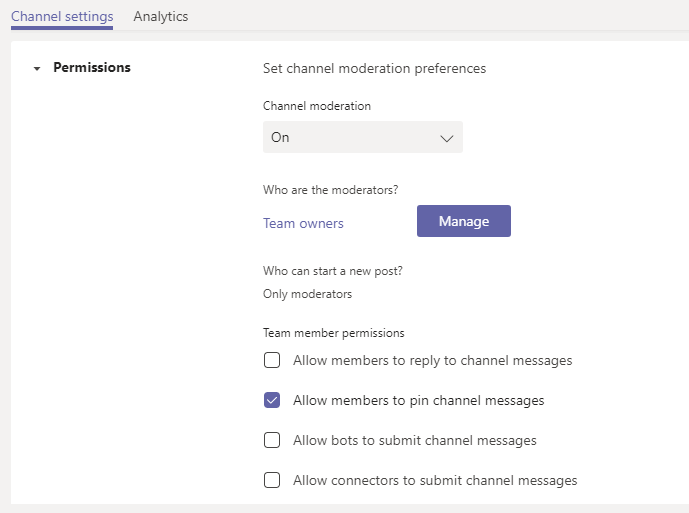Open the Analytics tab
The image size is (689, 513).
point(161,16)
